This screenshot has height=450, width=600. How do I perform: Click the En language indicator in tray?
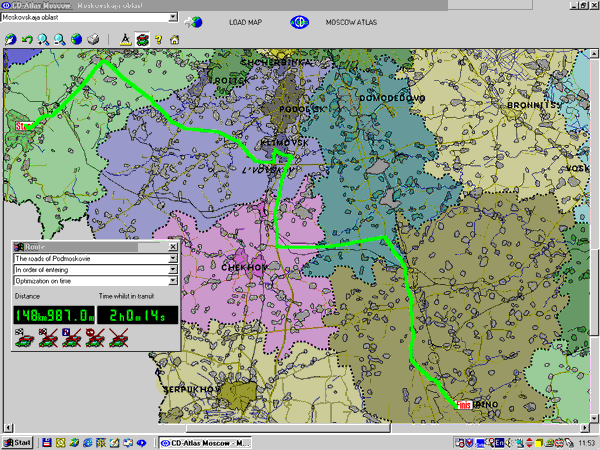point(499,443)
